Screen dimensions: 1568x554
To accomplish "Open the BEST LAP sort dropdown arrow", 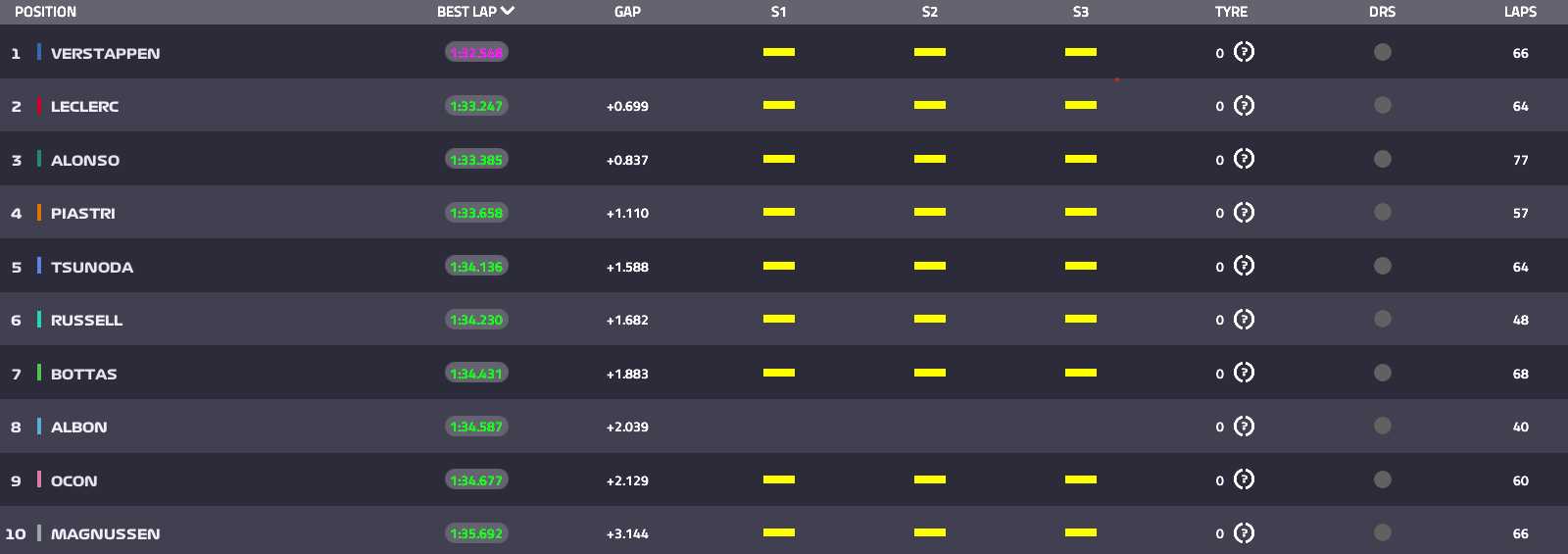I will coord(508,11).
